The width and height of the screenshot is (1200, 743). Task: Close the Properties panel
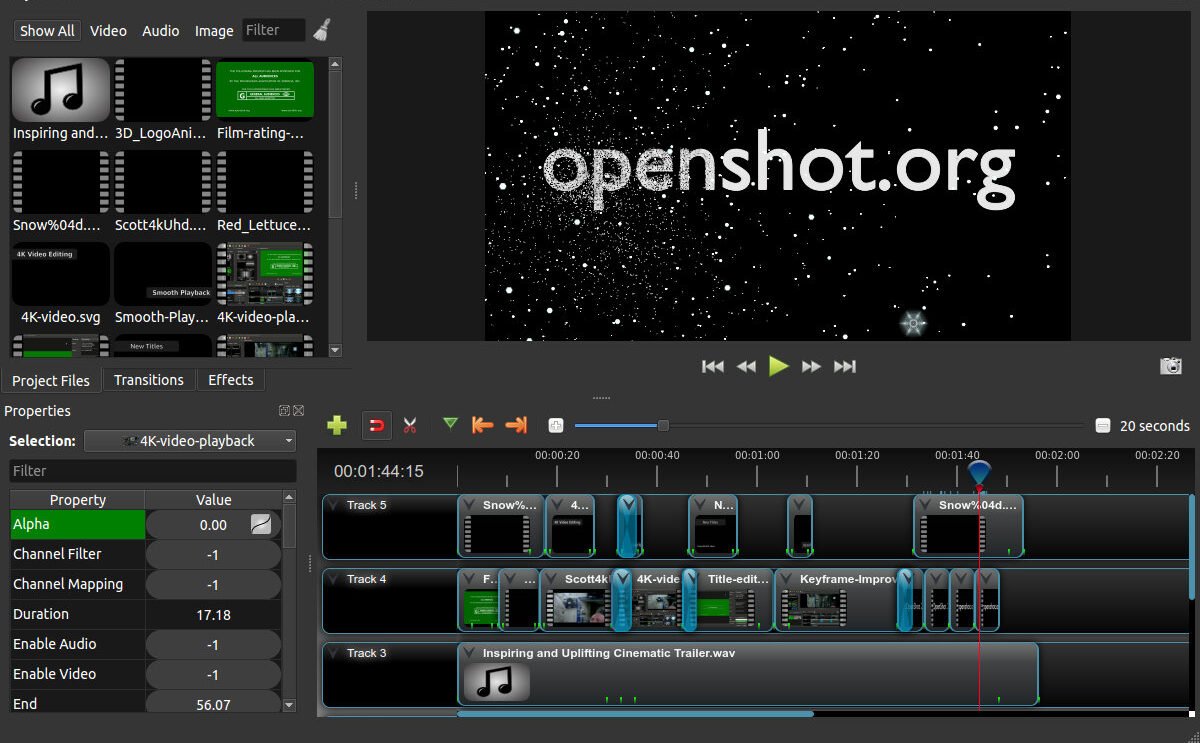pos(298,411)
